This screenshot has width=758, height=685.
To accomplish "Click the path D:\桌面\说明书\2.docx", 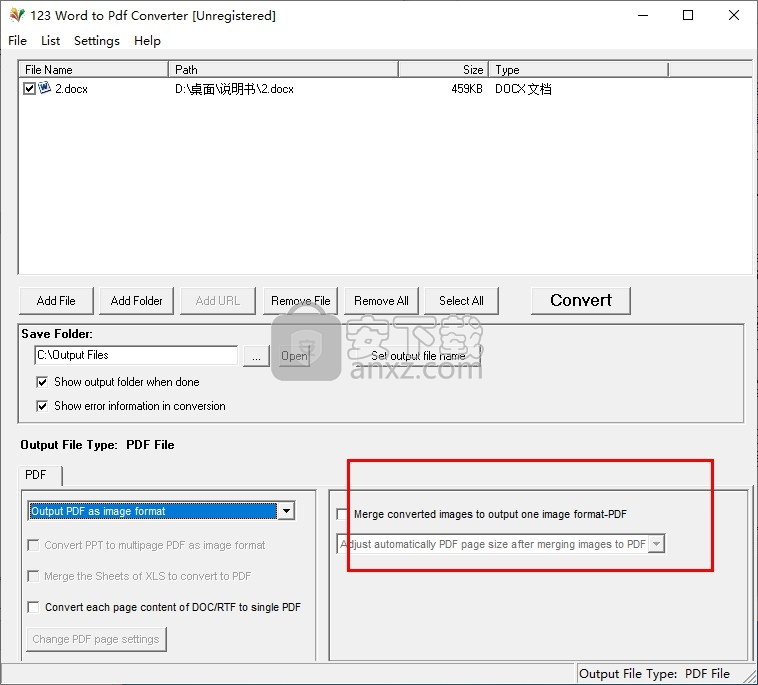I will tap(234, 89).
